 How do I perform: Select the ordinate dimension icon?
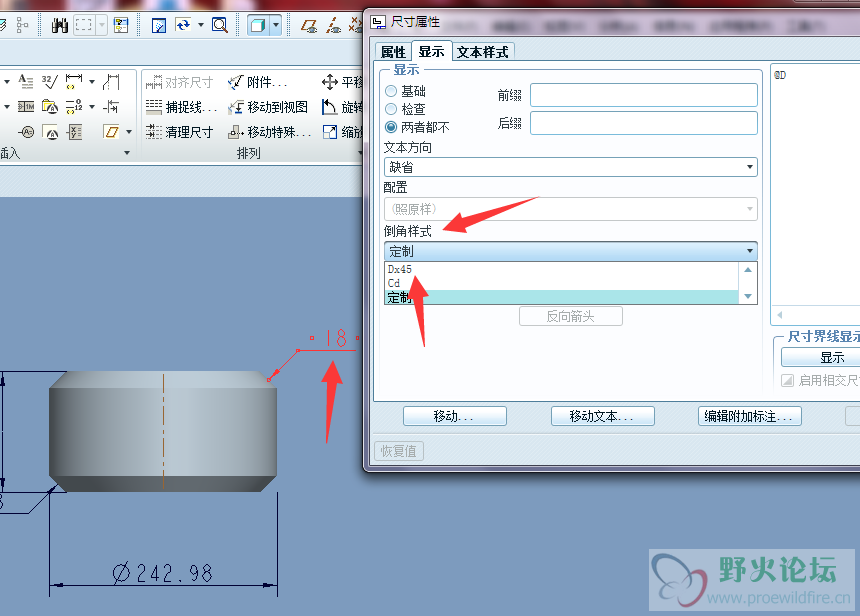73,106
